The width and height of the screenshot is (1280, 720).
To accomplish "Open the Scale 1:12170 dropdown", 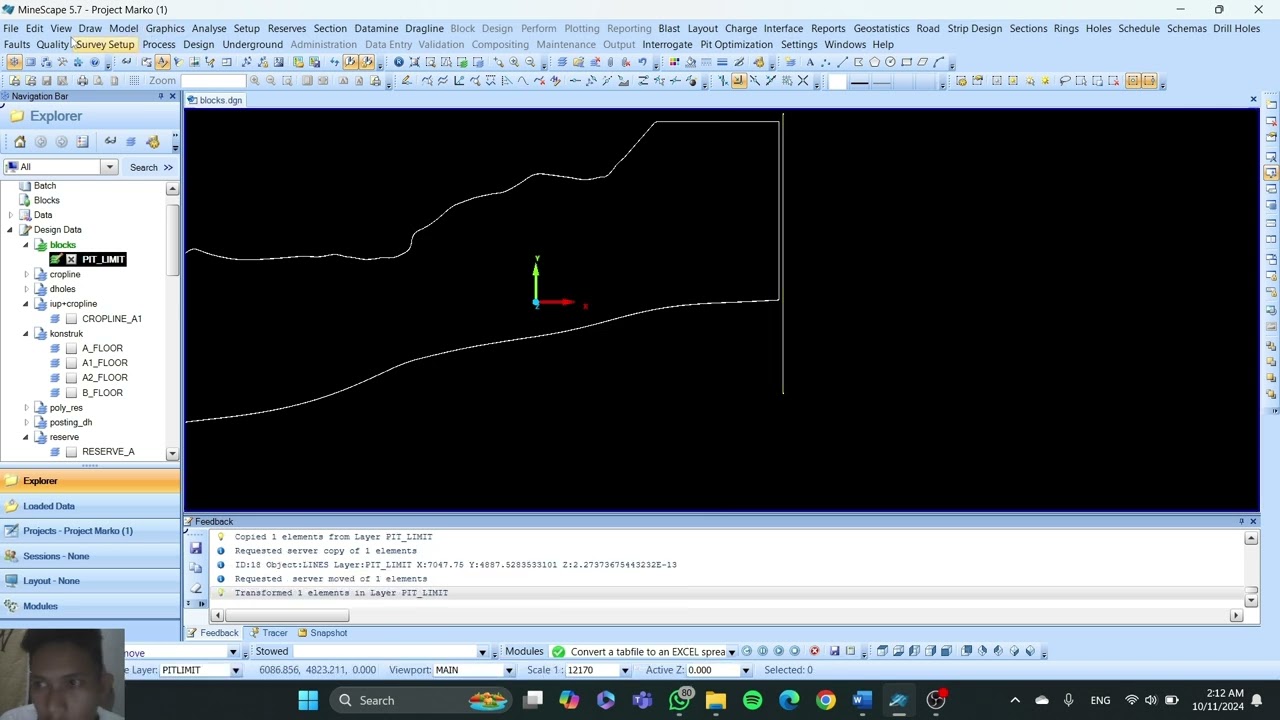I will click(625, 670).
